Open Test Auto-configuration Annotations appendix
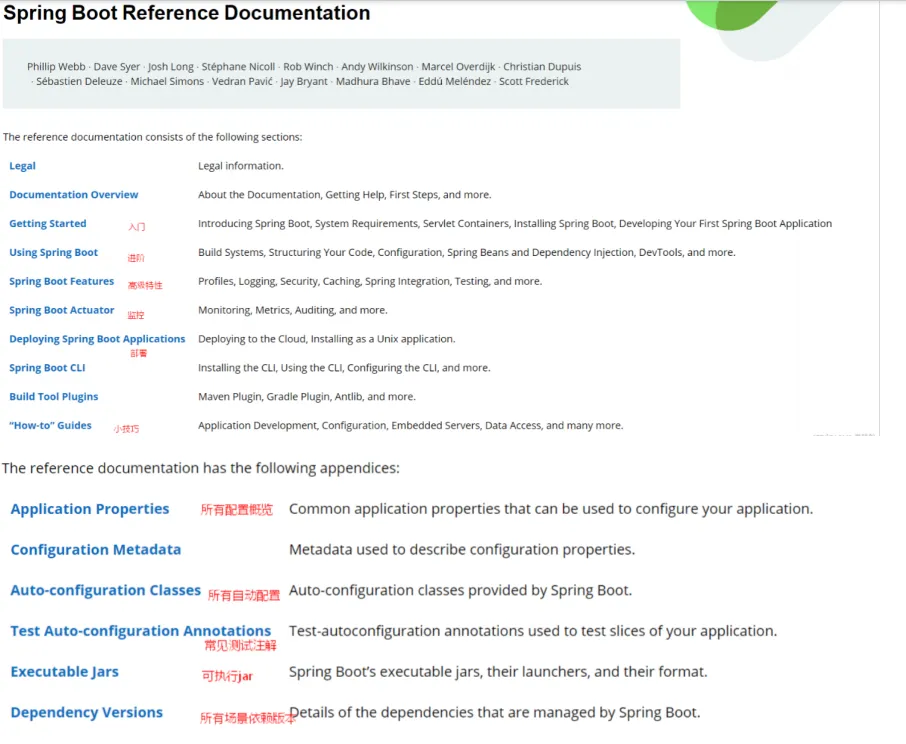Image resolution: width=906 pixels, height=744 pixels. tap(140, 631)
